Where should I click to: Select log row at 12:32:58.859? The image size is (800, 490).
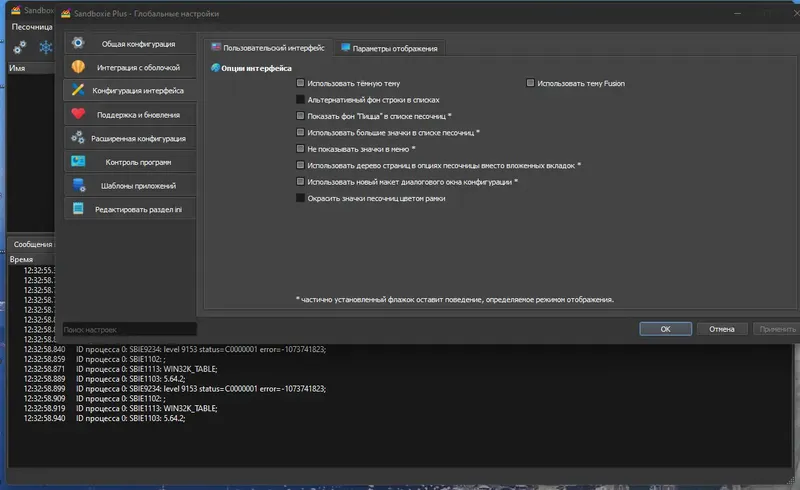[x=399, y=359]
